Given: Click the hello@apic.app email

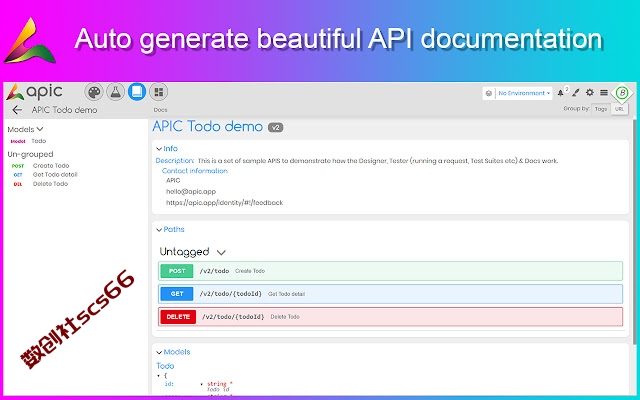Looking at the screenshot, I should pyautogui.click(x=191, y=191).
